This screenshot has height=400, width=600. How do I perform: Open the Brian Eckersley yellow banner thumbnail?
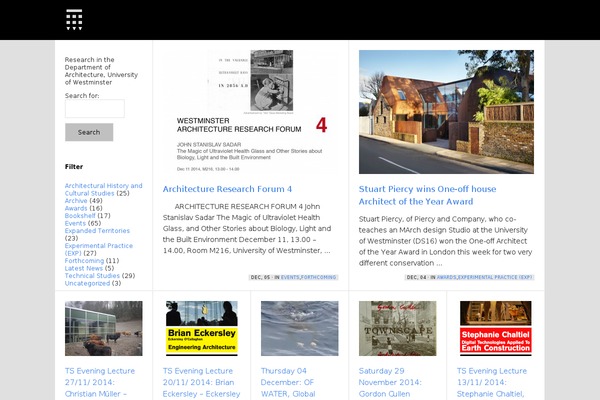[x=202, y=328]
